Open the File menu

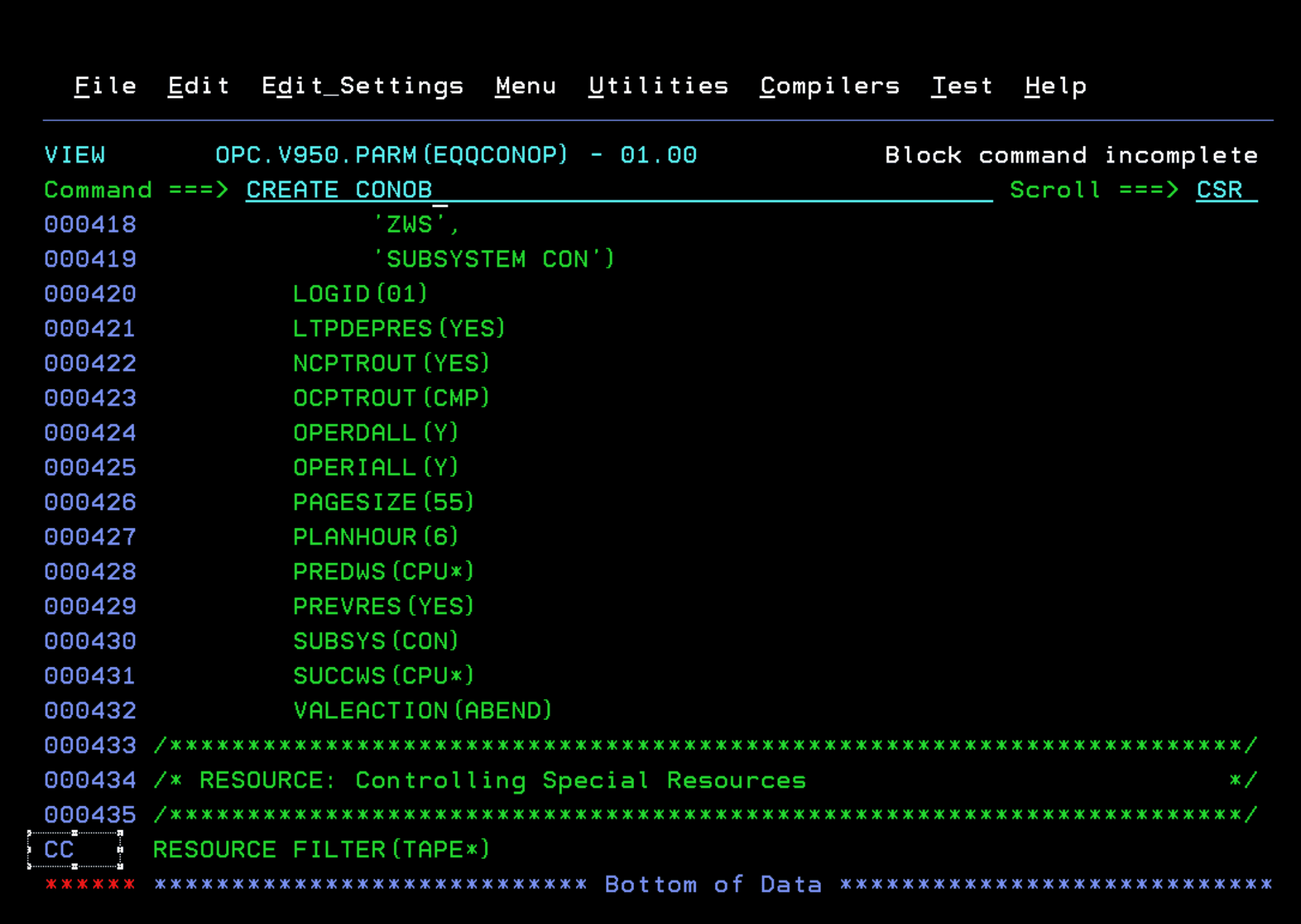(x=105, y=86)
